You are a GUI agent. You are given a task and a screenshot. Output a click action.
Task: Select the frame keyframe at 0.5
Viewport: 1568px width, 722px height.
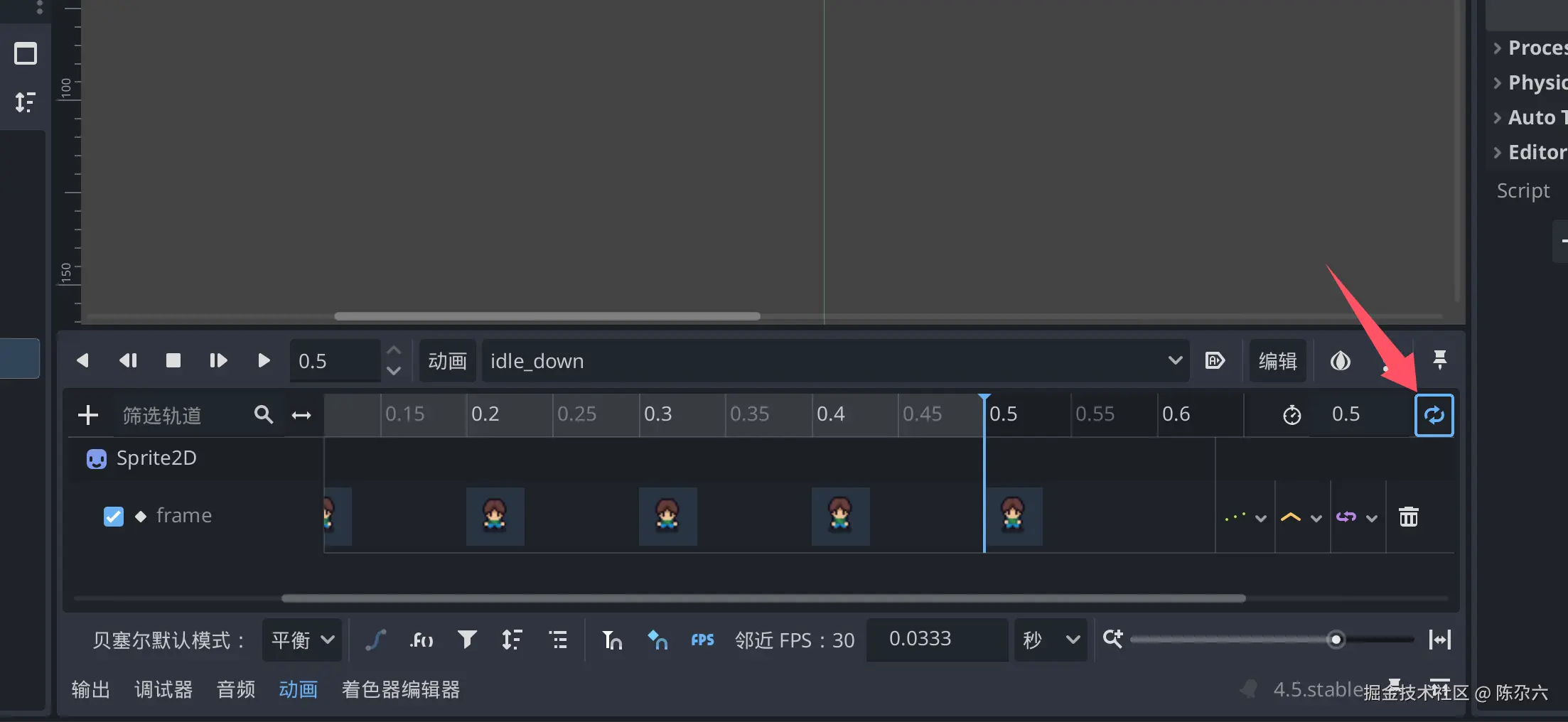[x=1014, y=516]
